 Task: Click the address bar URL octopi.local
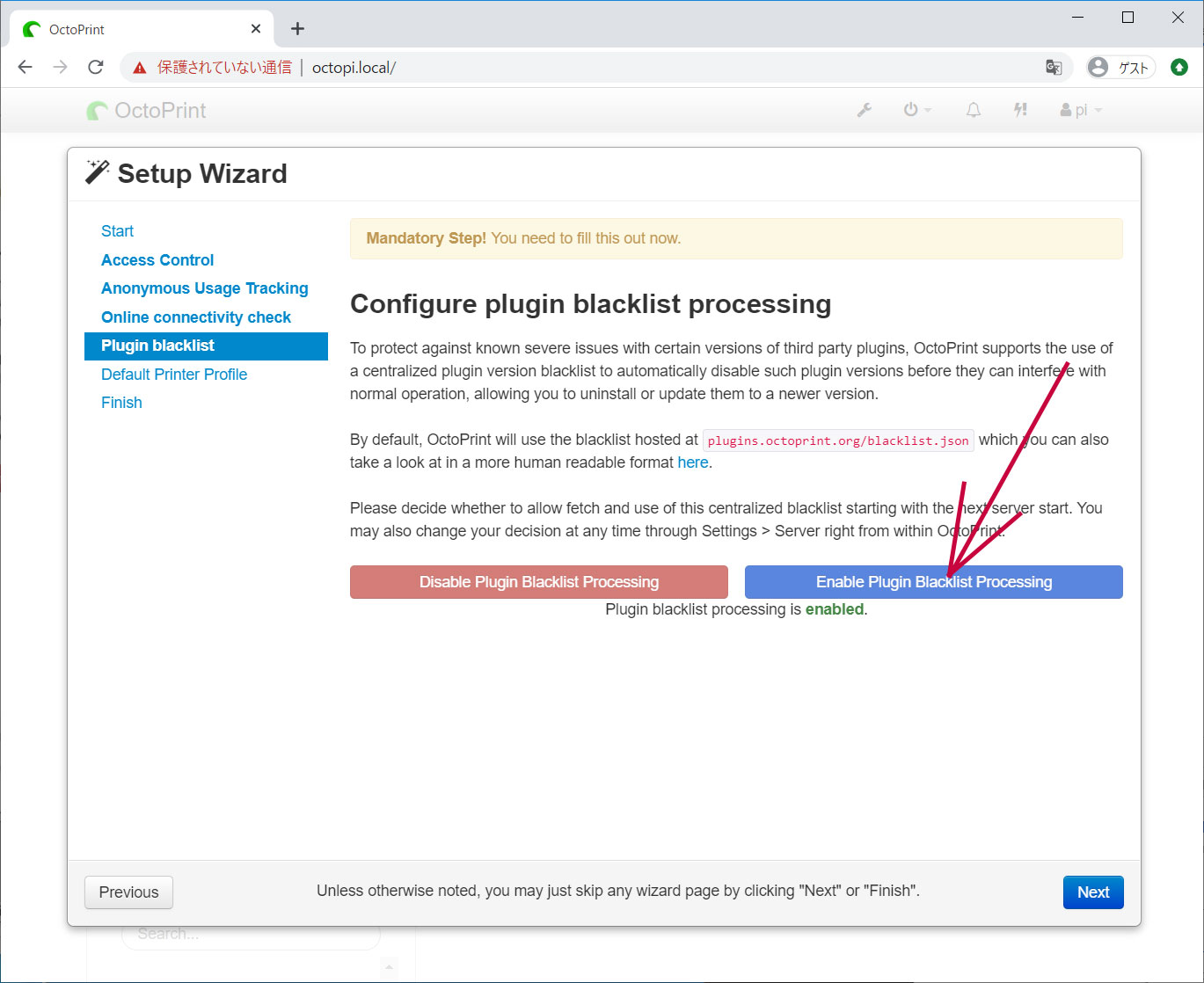(354, 68)
